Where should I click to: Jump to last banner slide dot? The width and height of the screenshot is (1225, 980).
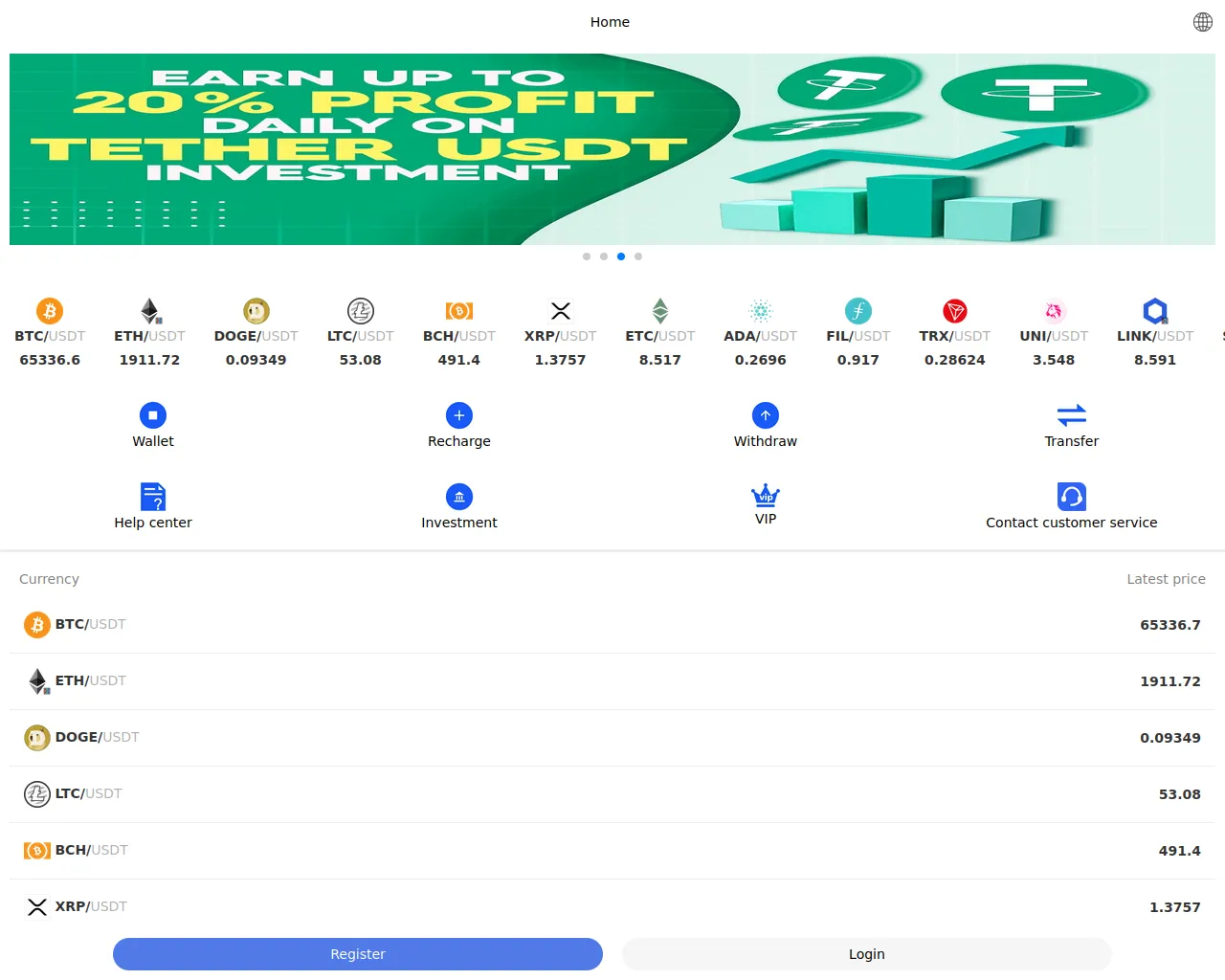click(x=638, y=256)
